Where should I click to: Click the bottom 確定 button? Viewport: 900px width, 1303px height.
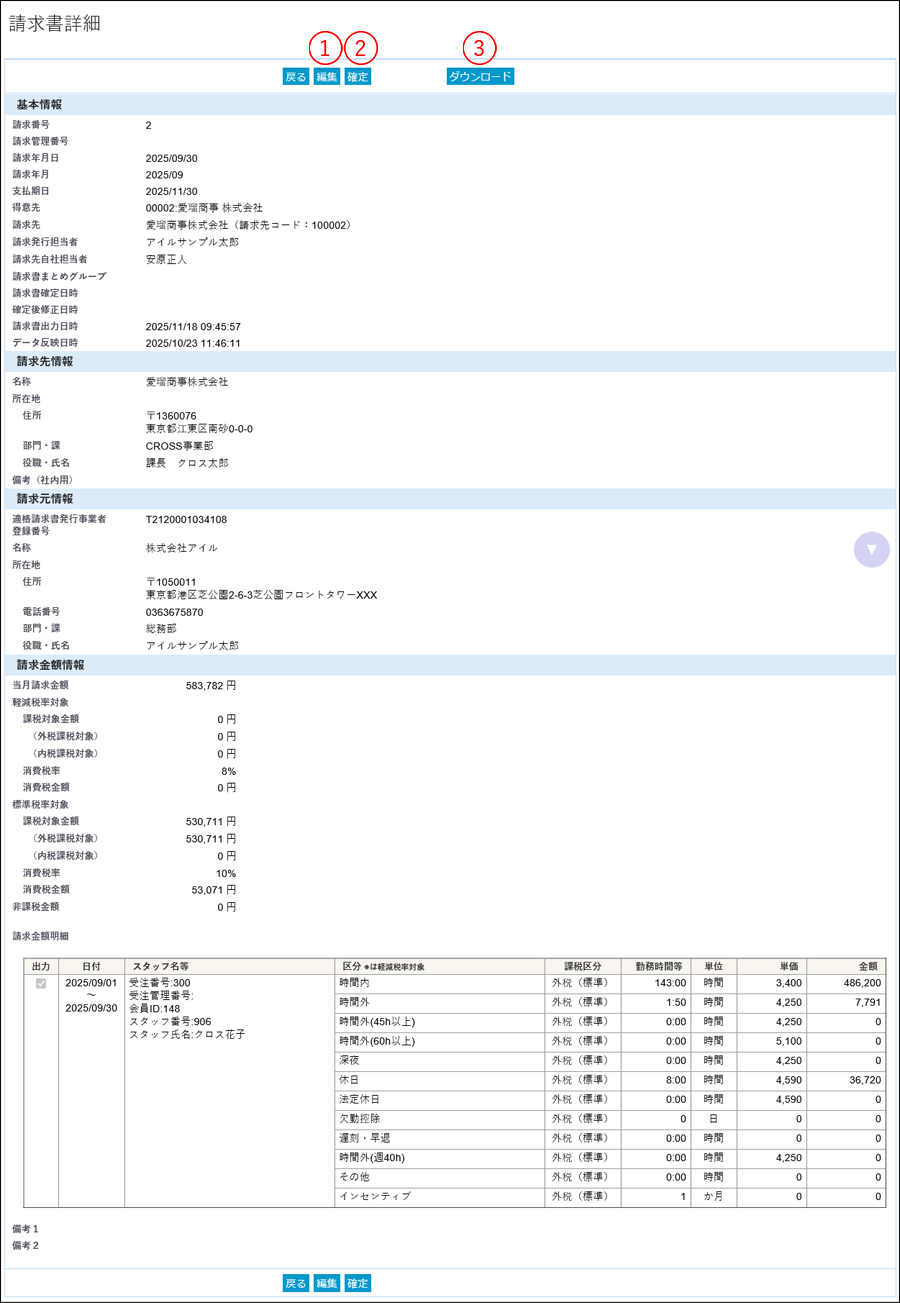[x=358, y=1283]
